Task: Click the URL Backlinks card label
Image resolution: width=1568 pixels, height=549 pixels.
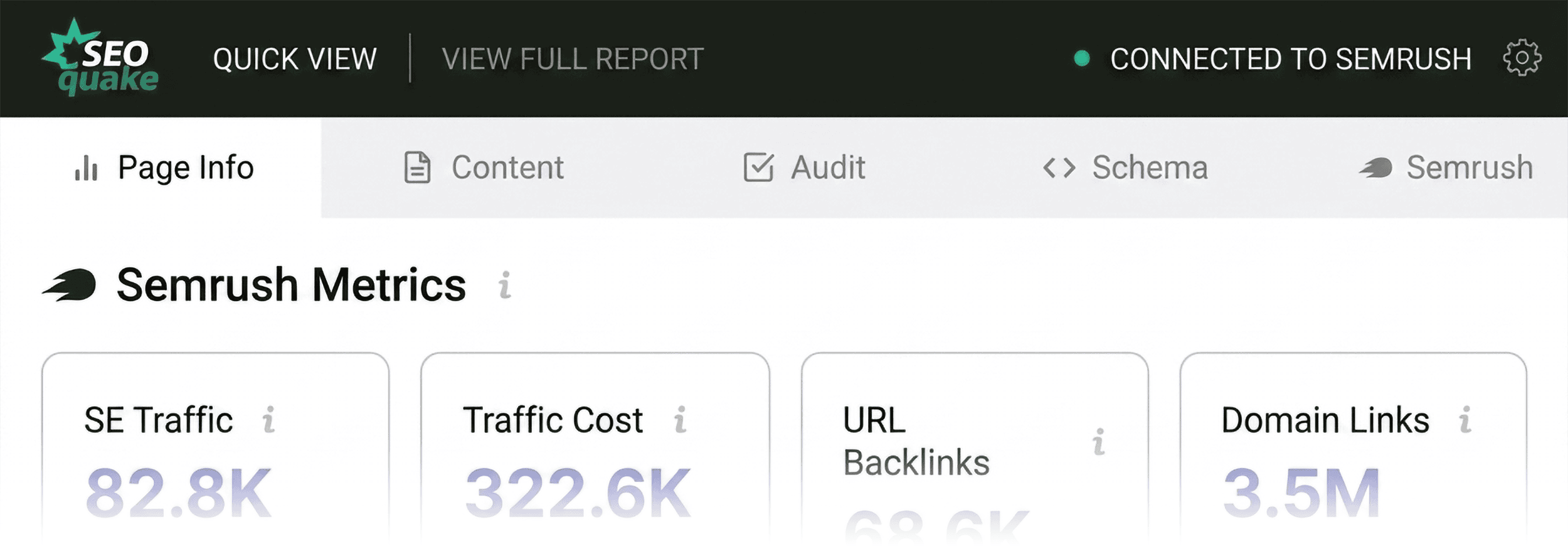Action: [916, 441]
